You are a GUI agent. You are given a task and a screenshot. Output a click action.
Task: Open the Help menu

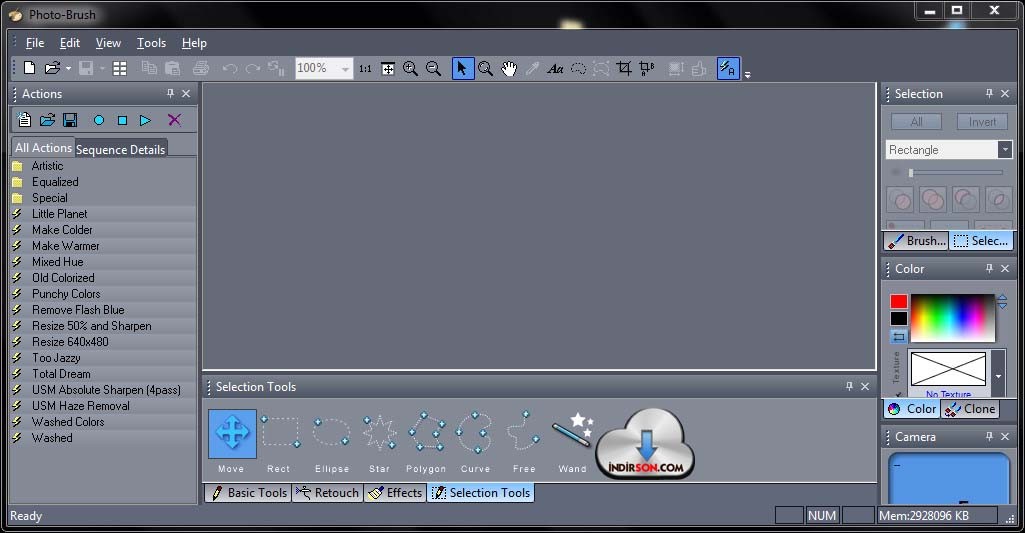coord(194,43)
